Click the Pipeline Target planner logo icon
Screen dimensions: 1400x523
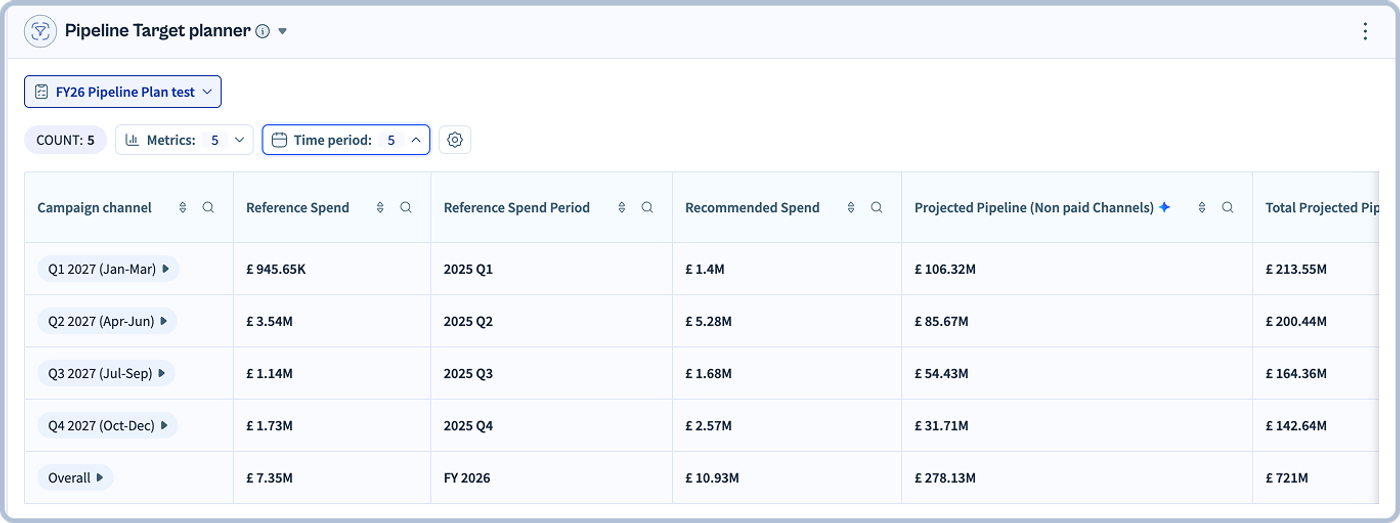[40, 31]
